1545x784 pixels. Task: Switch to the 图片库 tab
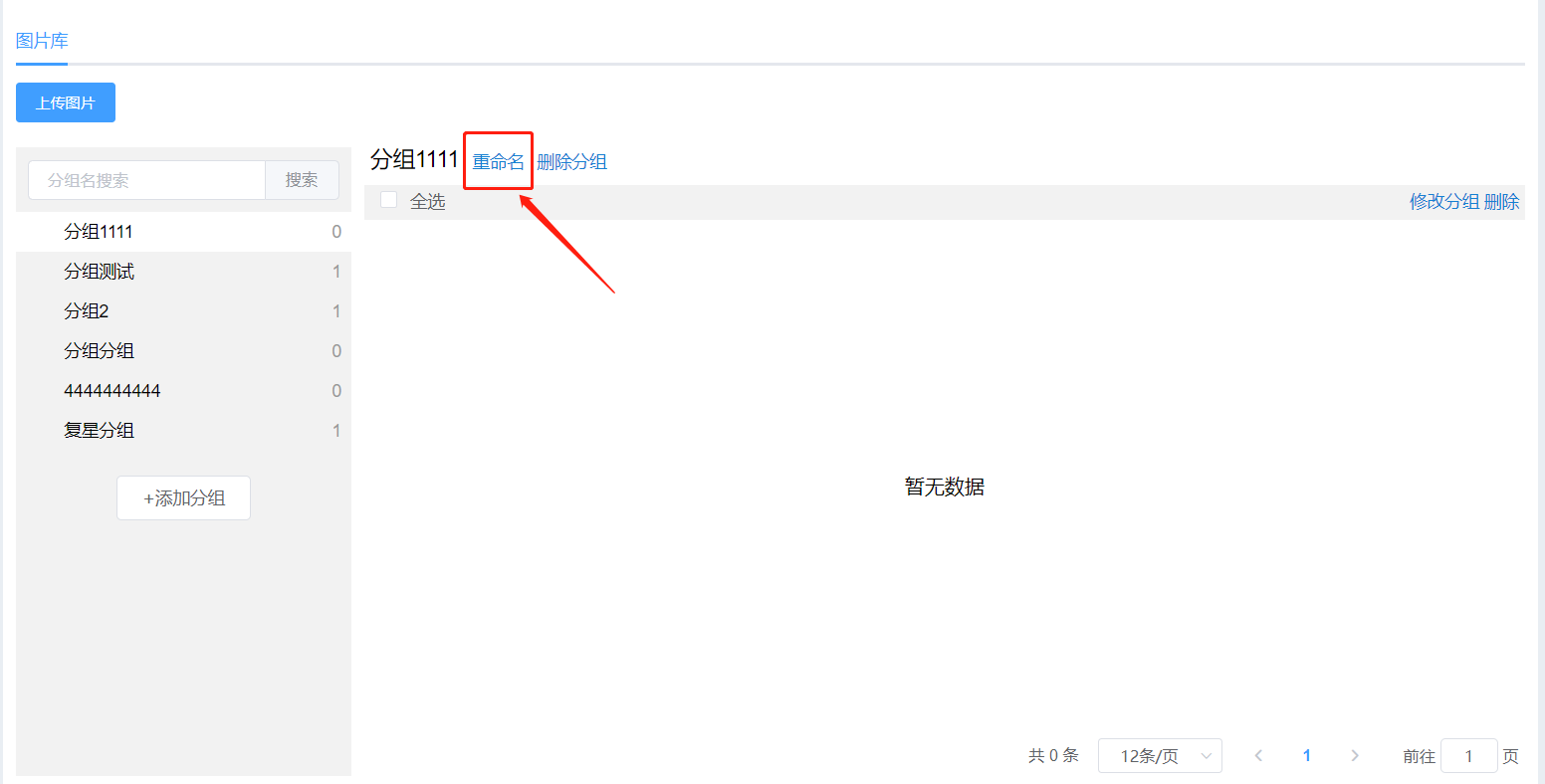pos(42,41)
